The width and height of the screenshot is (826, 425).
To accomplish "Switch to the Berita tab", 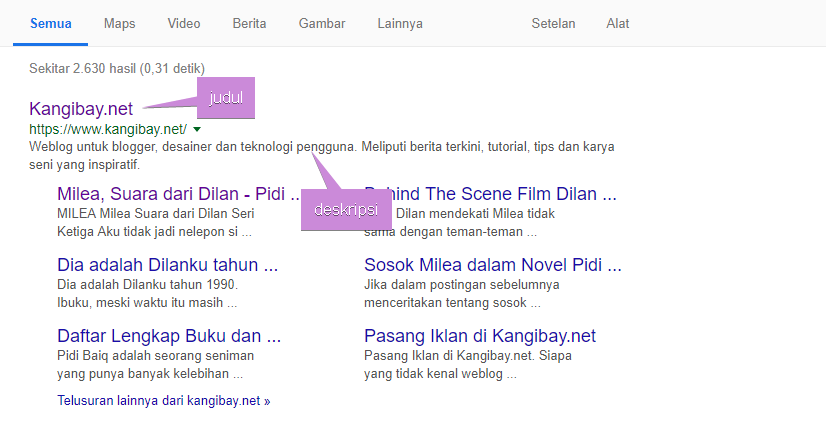I will pyautogui.click(x=249, y=24).
